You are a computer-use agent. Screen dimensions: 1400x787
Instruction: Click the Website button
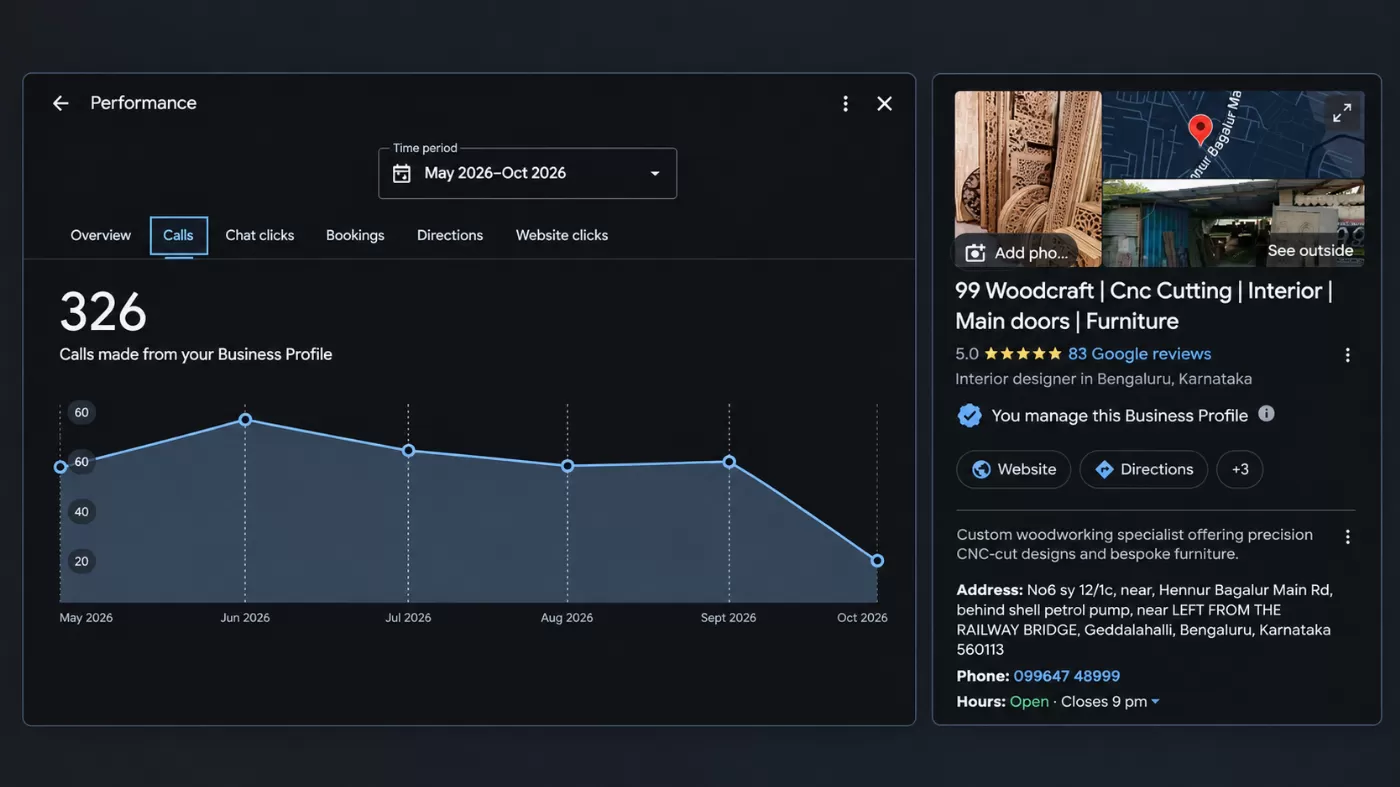[1014, 469]
